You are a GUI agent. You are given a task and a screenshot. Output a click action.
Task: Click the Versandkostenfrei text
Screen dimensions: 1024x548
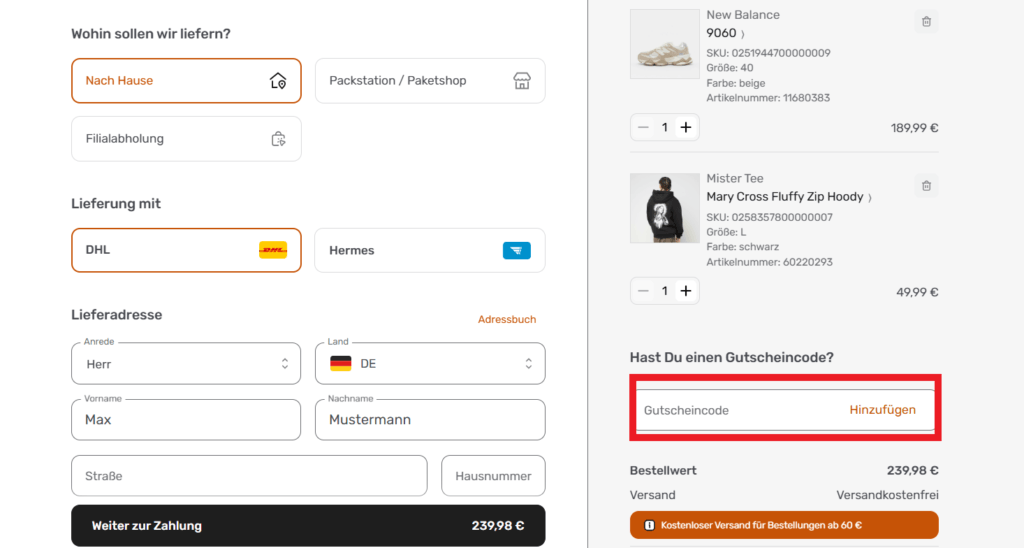[x=887, y=495]
